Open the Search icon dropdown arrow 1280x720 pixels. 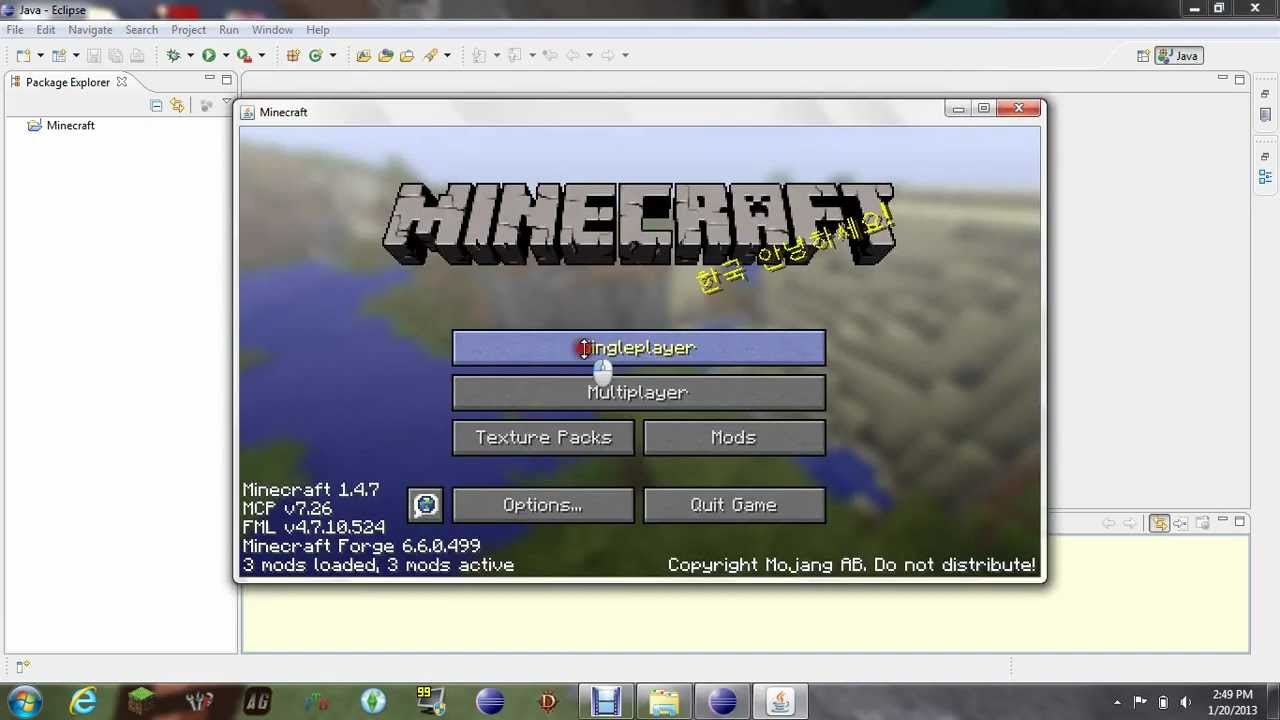click(x=447, y=56)
